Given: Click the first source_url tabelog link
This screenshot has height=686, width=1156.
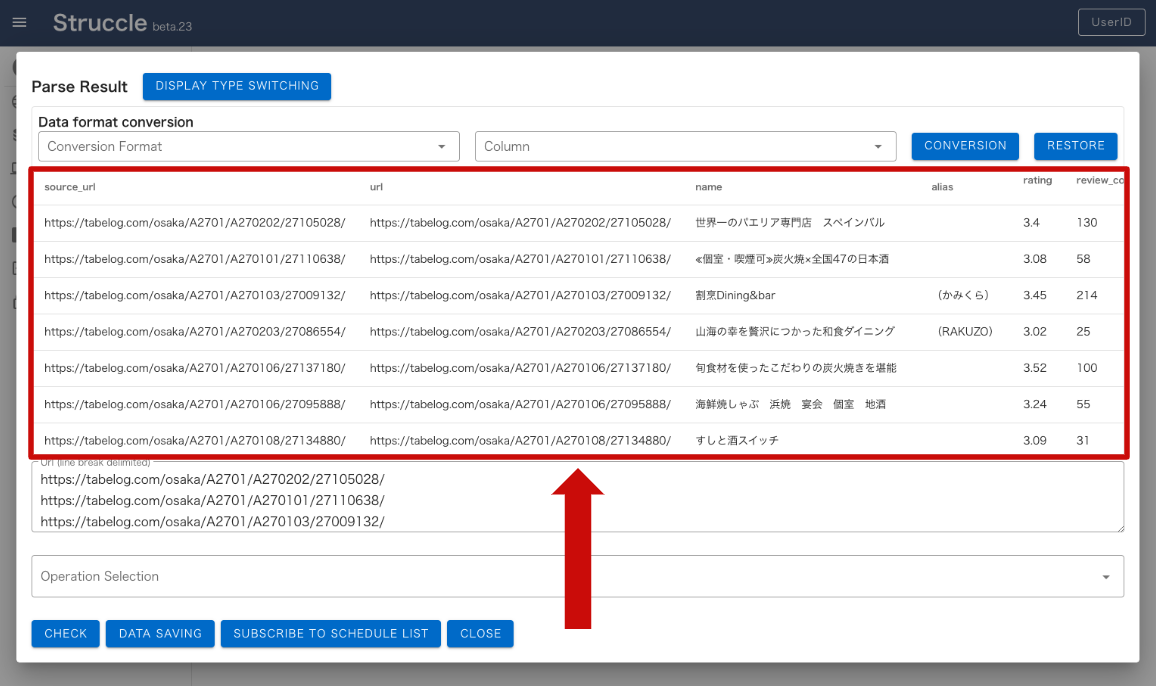Looking at the screenshot, I should point(192,222).
